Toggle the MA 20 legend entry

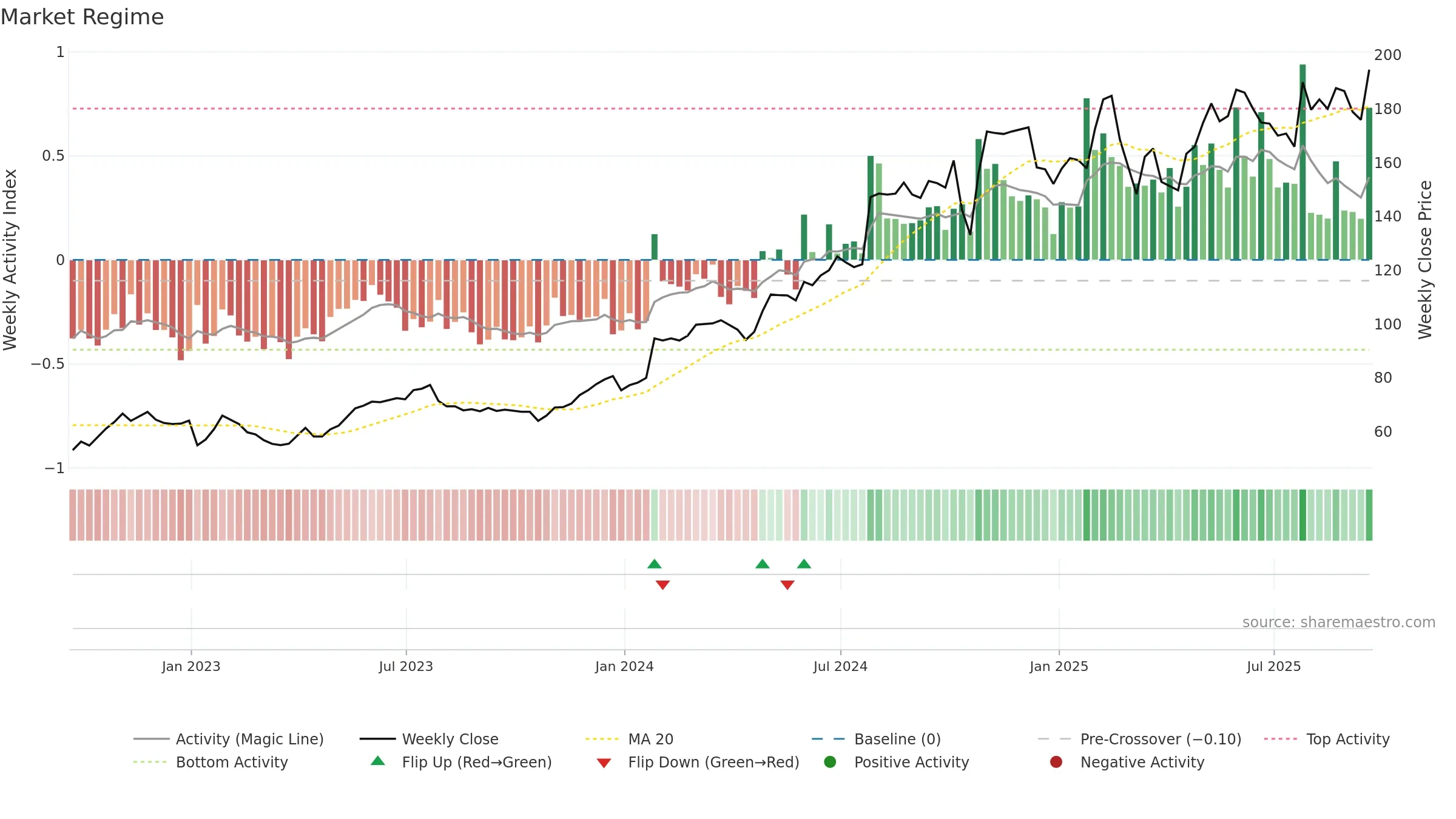click(629, 739)
